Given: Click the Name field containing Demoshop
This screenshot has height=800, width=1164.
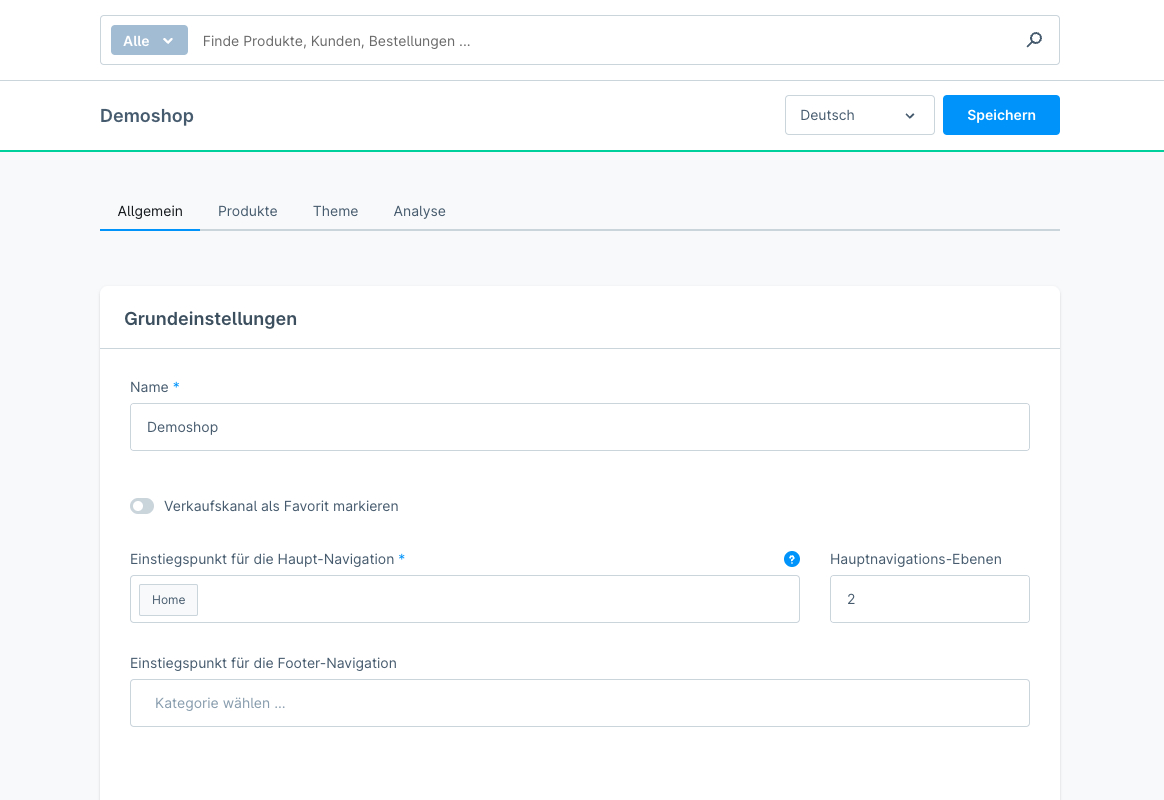Looking at the screenshot, I should click(x=579, y=427).
